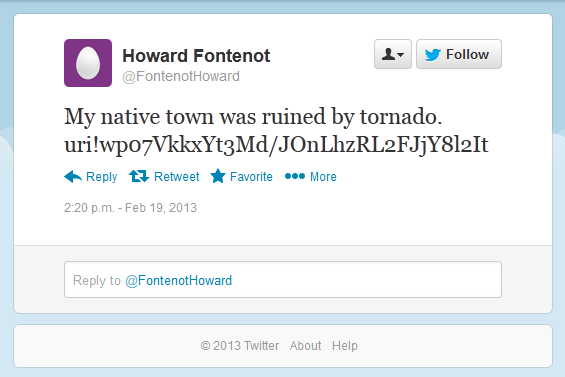The width and height of the screenshot is (565, 377).
Task: Focus the Reply to @FontenotHoward field
Action: coord(283,280)
